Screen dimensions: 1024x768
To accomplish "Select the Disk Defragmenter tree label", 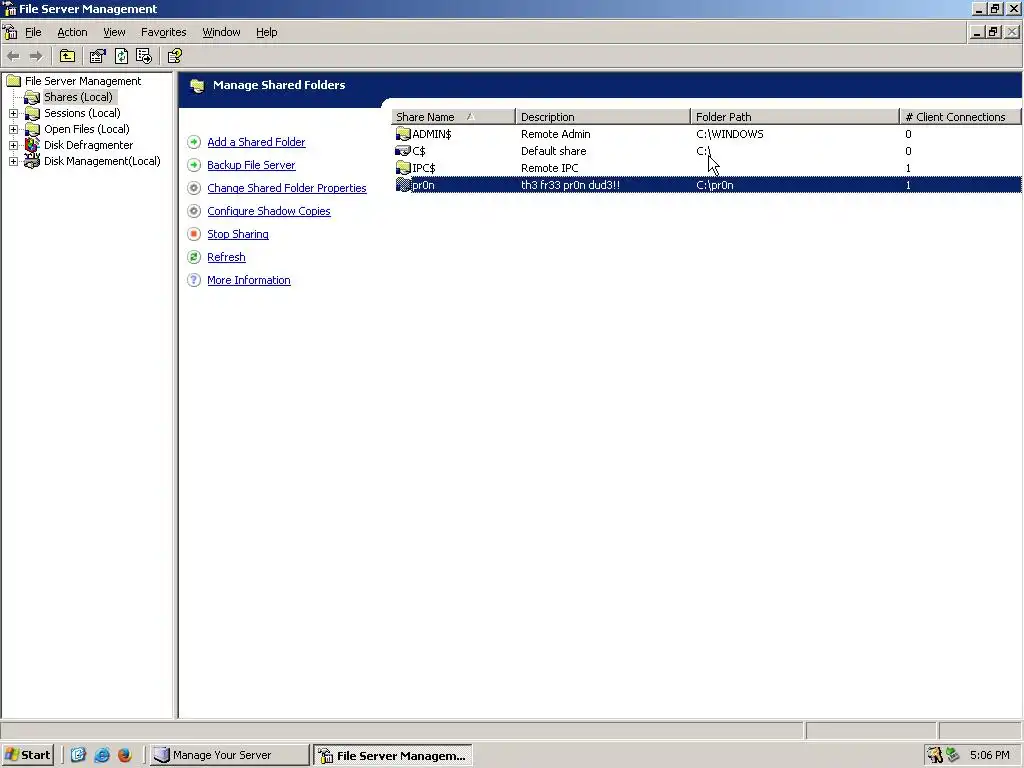I will point(88,145).
